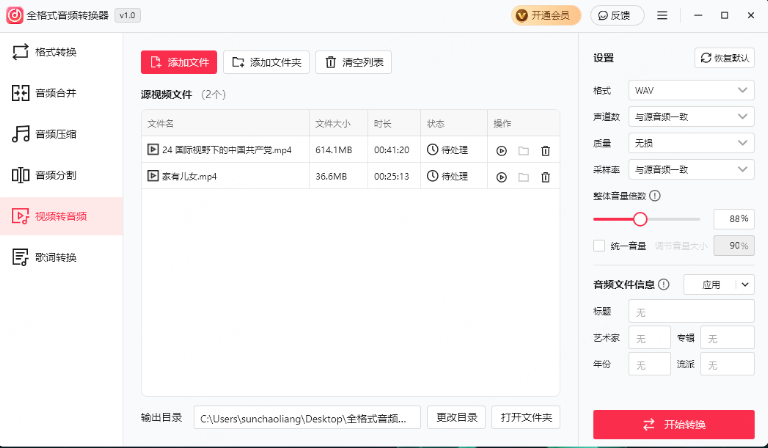Screen dimensions: 768x448
Task: Expand the 格式 dropdown showing WAV
Action: pos(691,90)
